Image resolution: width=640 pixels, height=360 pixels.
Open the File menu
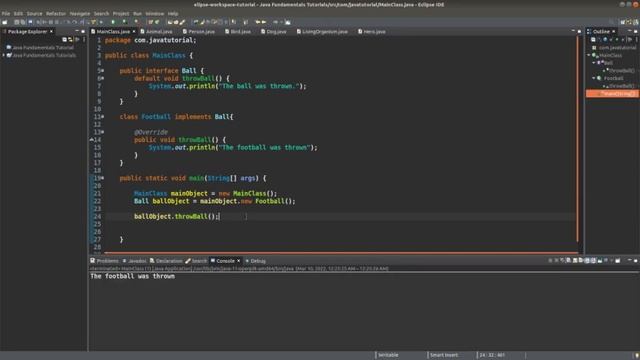click(6, 13)
